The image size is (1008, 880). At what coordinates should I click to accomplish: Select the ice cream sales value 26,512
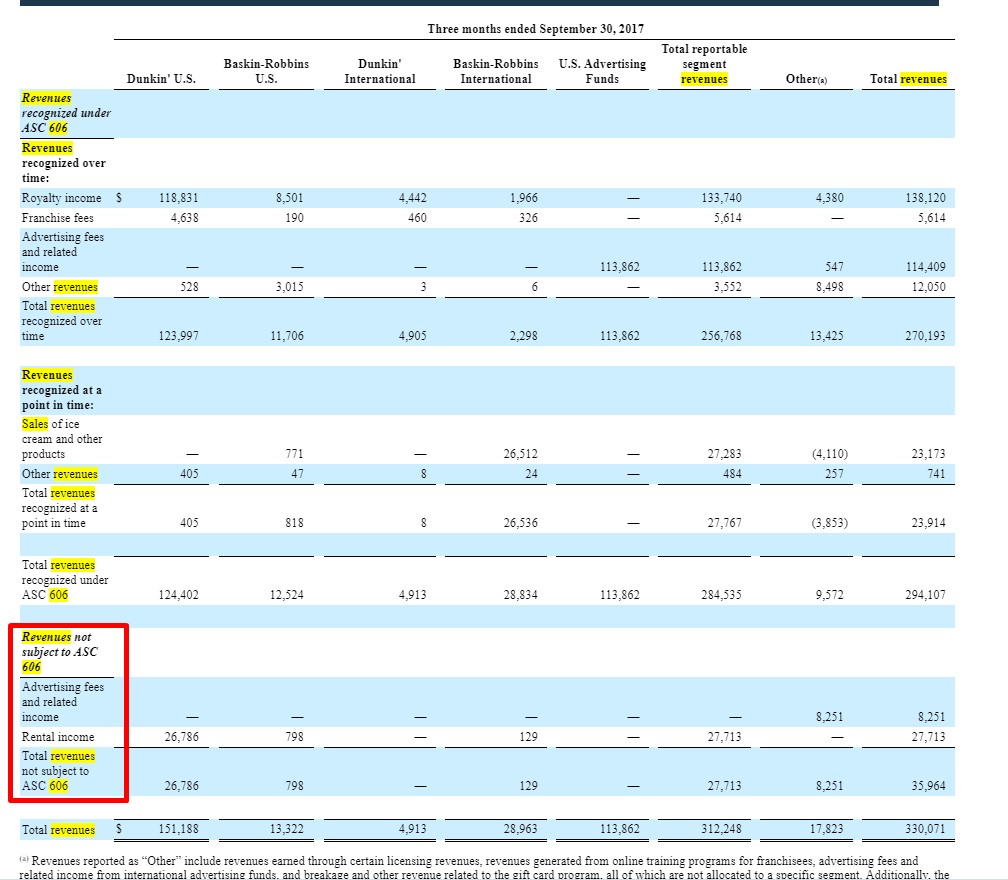pyautogui.click(x=520, y=454)
